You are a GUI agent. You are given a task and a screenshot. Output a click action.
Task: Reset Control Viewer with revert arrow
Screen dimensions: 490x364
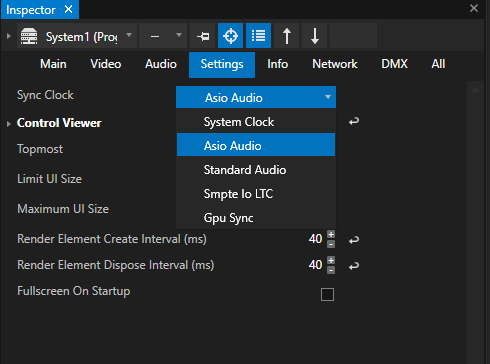(x=354, y=121)
